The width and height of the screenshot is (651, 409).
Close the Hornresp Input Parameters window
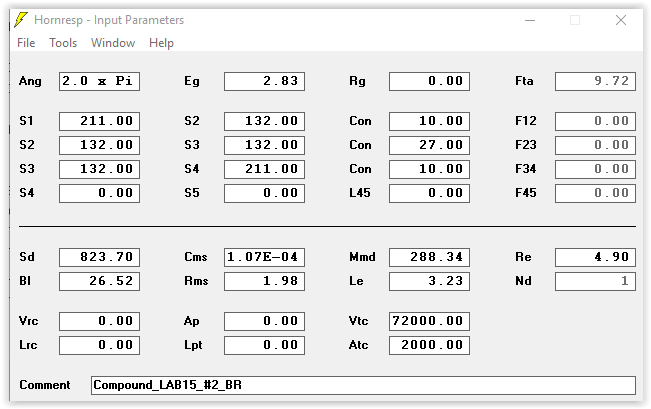click(621, 20)
